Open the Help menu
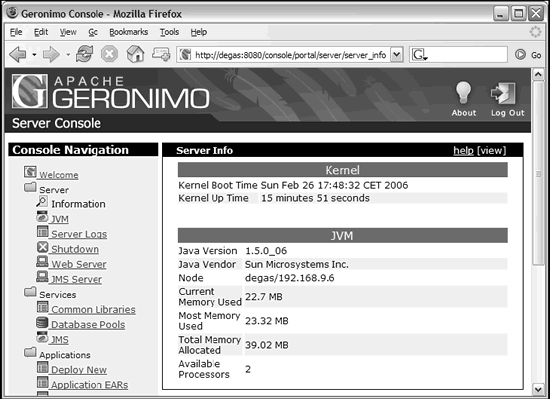 tap(199, 32)
